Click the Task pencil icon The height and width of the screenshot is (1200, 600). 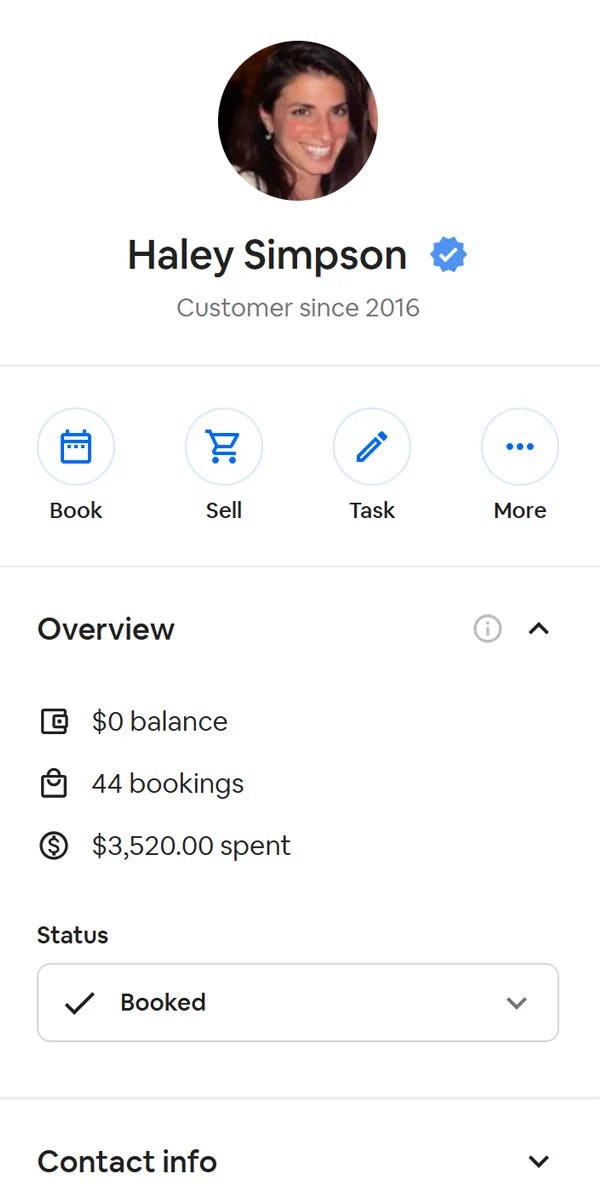click(372, 446)
